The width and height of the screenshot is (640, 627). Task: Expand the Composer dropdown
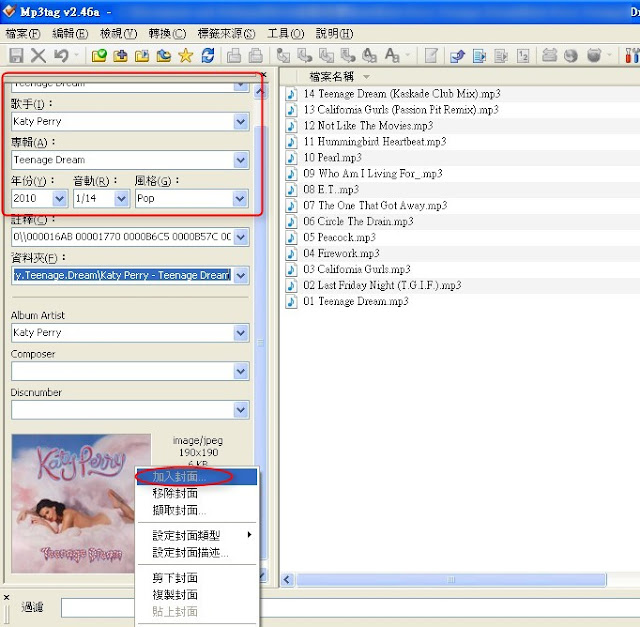(241, 371)
